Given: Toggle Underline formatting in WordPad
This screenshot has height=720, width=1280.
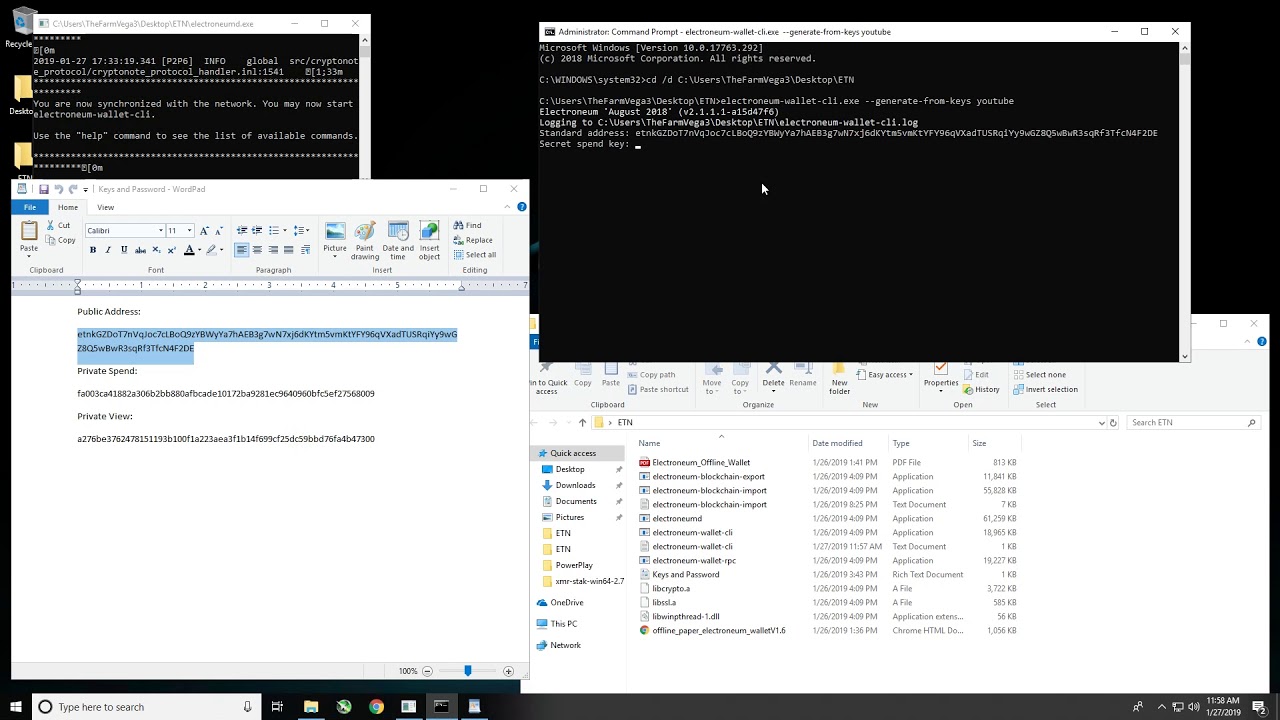Looking at the screenshot, I should [x=124, y=250].
